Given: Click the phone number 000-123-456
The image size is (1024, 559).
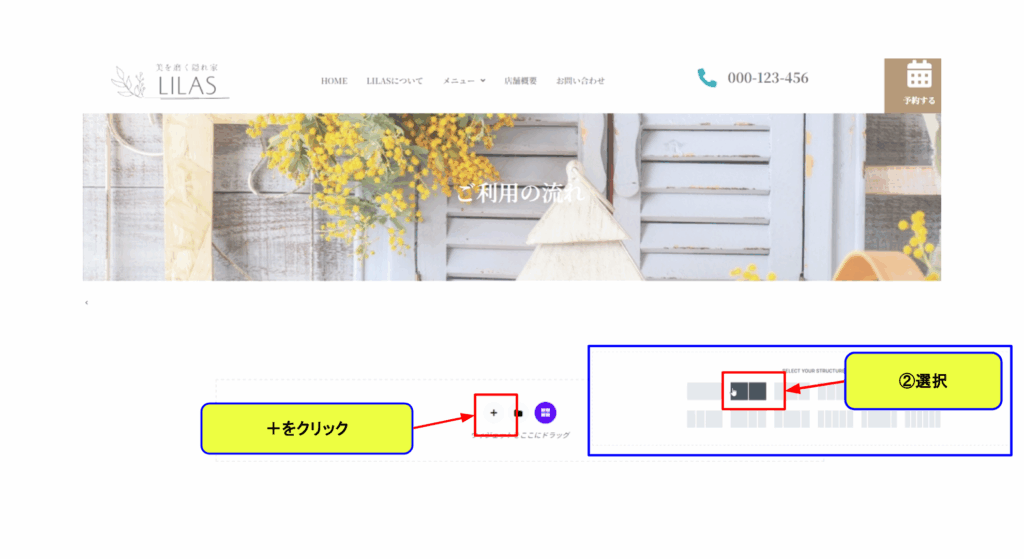Looking at the screenshot, I should point(768,78).
